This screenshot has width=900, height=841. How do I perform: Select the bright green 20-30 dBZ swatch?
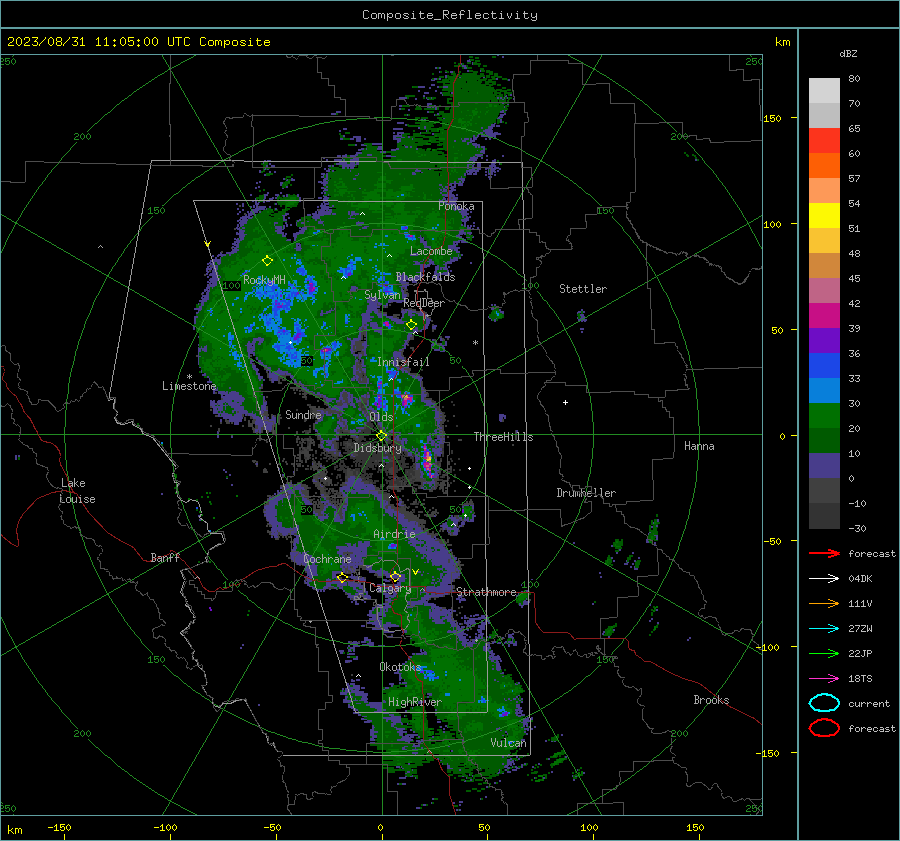[x=824, y=415]
